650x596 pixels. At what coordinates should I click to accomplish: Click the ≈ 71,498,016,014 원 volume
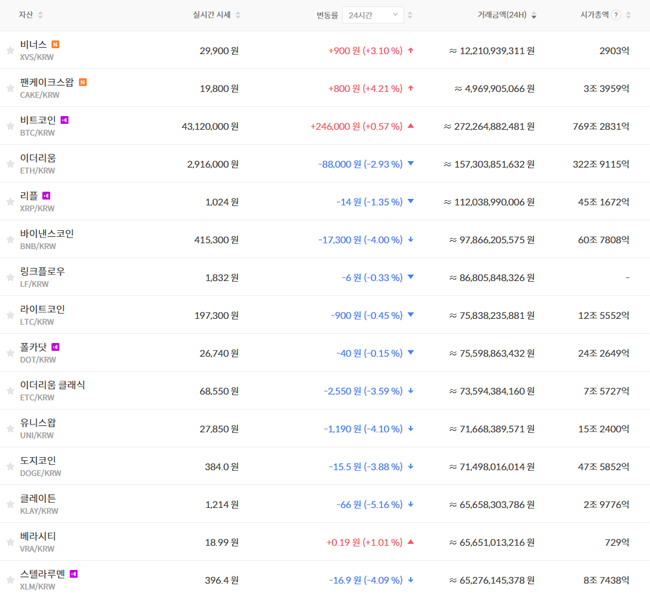coord(492,467)
